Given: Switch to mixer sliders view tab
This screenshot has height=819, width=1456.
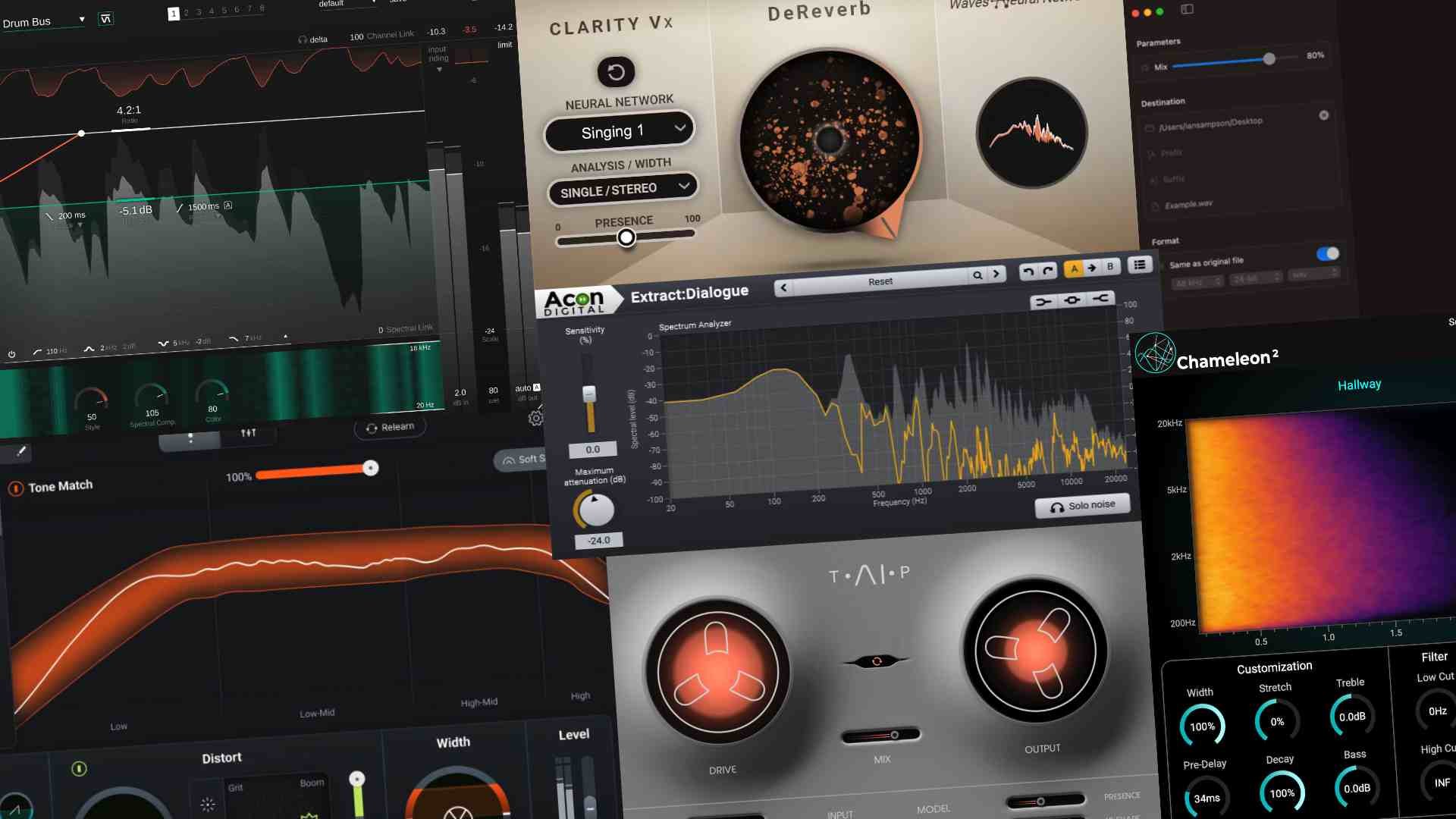Looking at the screenshot, I should [x=248, y=433].
